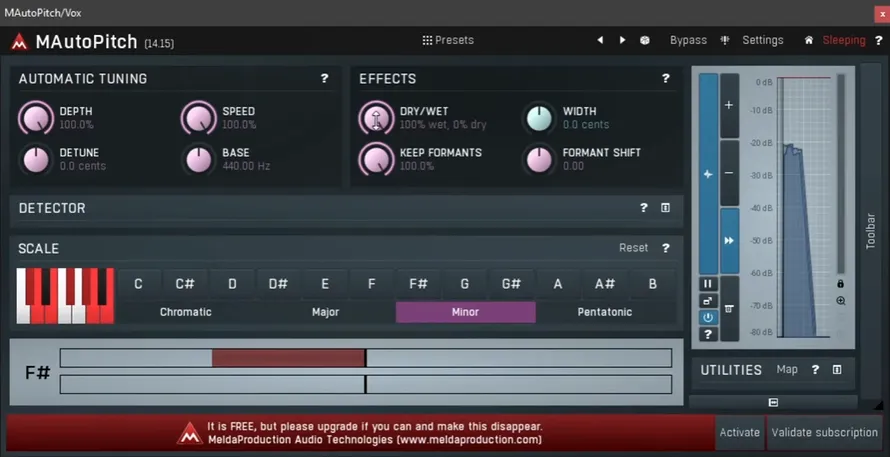
Task: Click the minus button in meter panel
Action: 729,173
